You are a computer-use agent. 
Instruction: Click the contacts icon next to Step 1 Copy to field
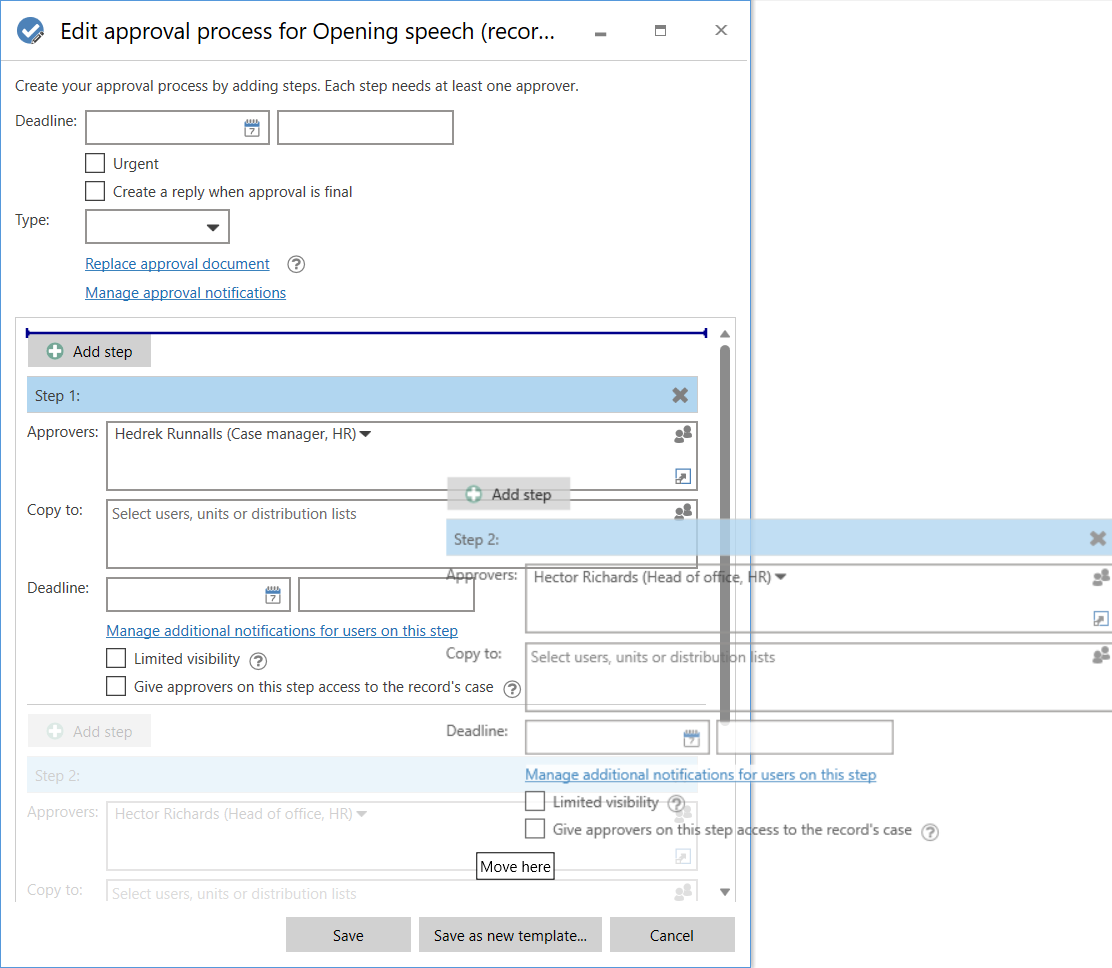(683, 511)
